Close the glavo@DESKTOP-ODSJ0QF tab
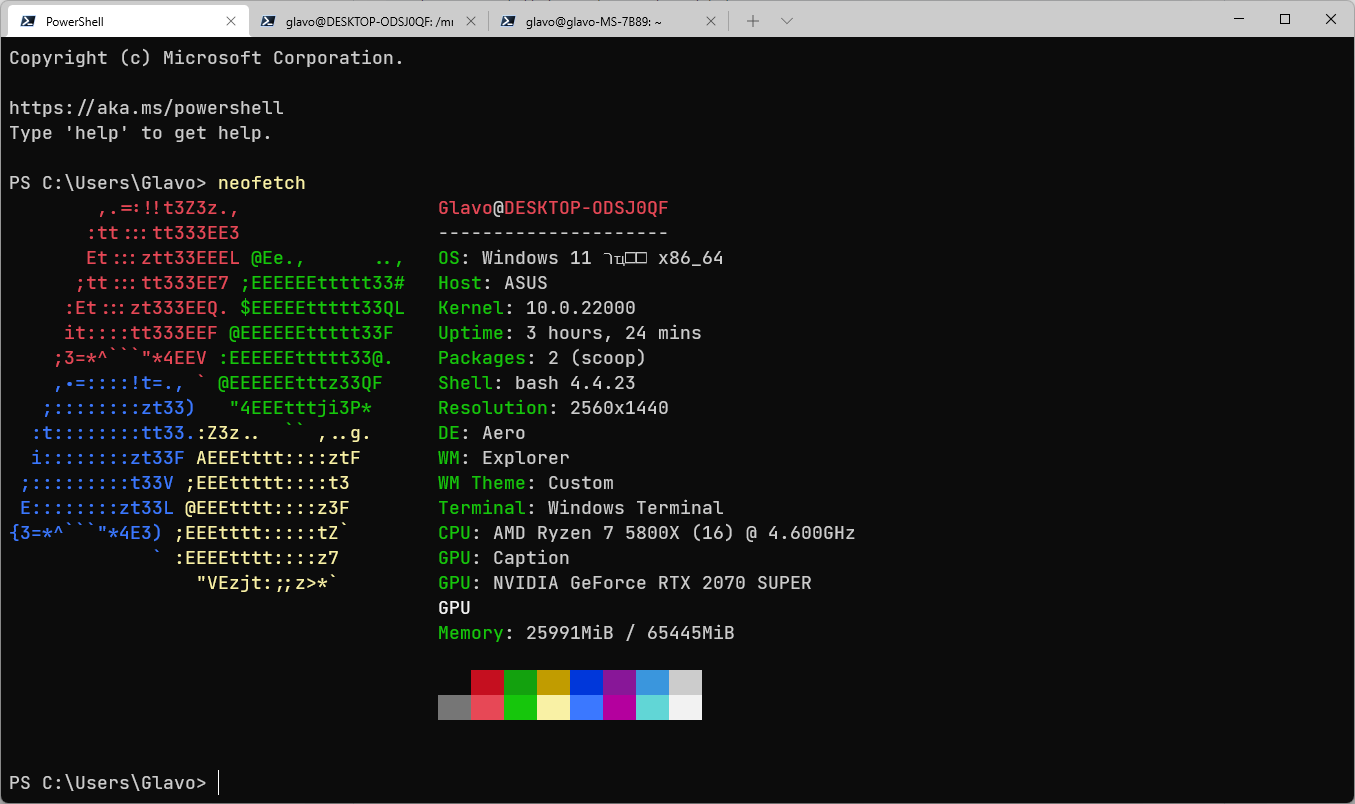The width and height of the screenshot is (1355, 804). pos(471,21)
